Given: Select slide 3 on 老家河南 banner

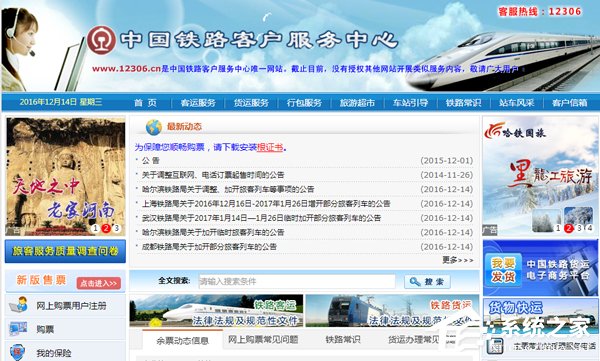Looking at the screenshot, I should pos(116,229).
